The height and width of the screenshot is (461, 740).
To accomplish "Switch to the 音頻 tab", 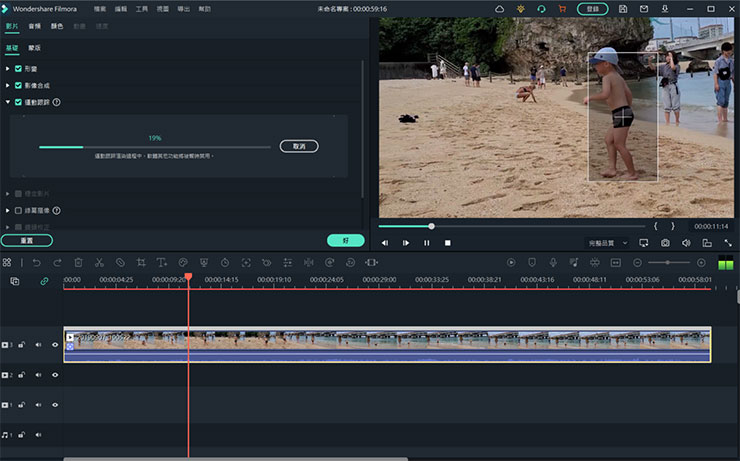I will coord(35,26).
